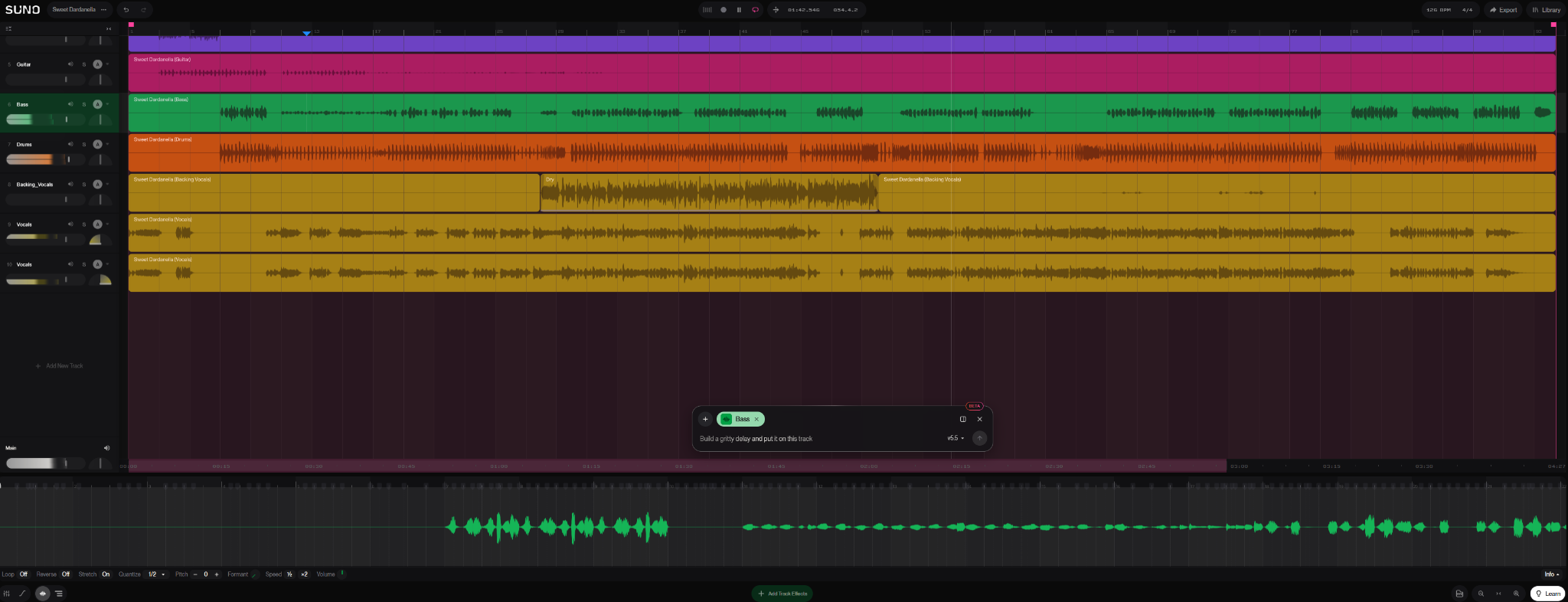The height and width of the screenshot is (602, 1568).
Task: Open the Drums track automation dropdown arrow
Action: pos(107,144)
